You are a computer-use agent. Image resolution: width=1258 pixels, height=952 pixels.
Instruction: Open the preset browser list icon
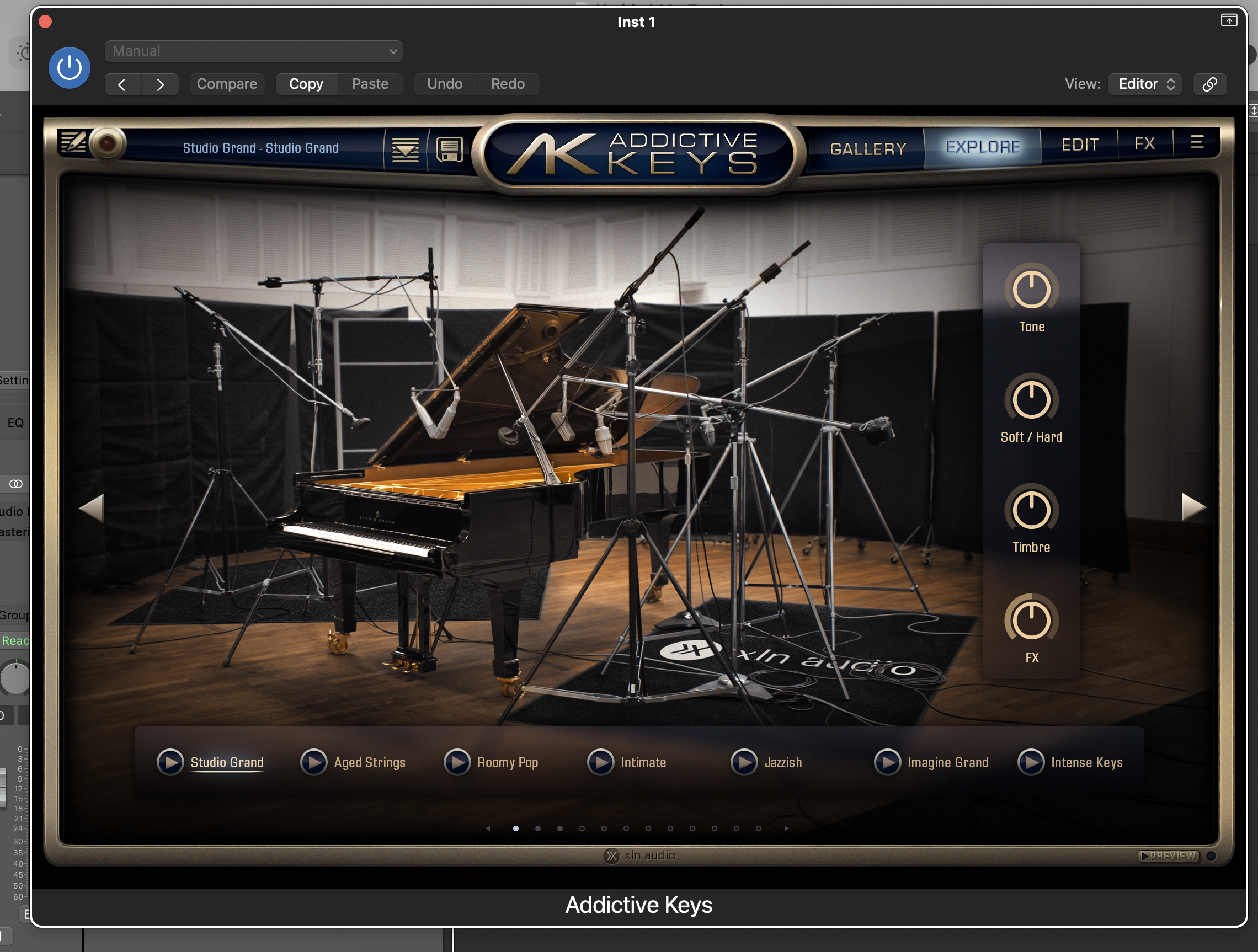(406, 149)
